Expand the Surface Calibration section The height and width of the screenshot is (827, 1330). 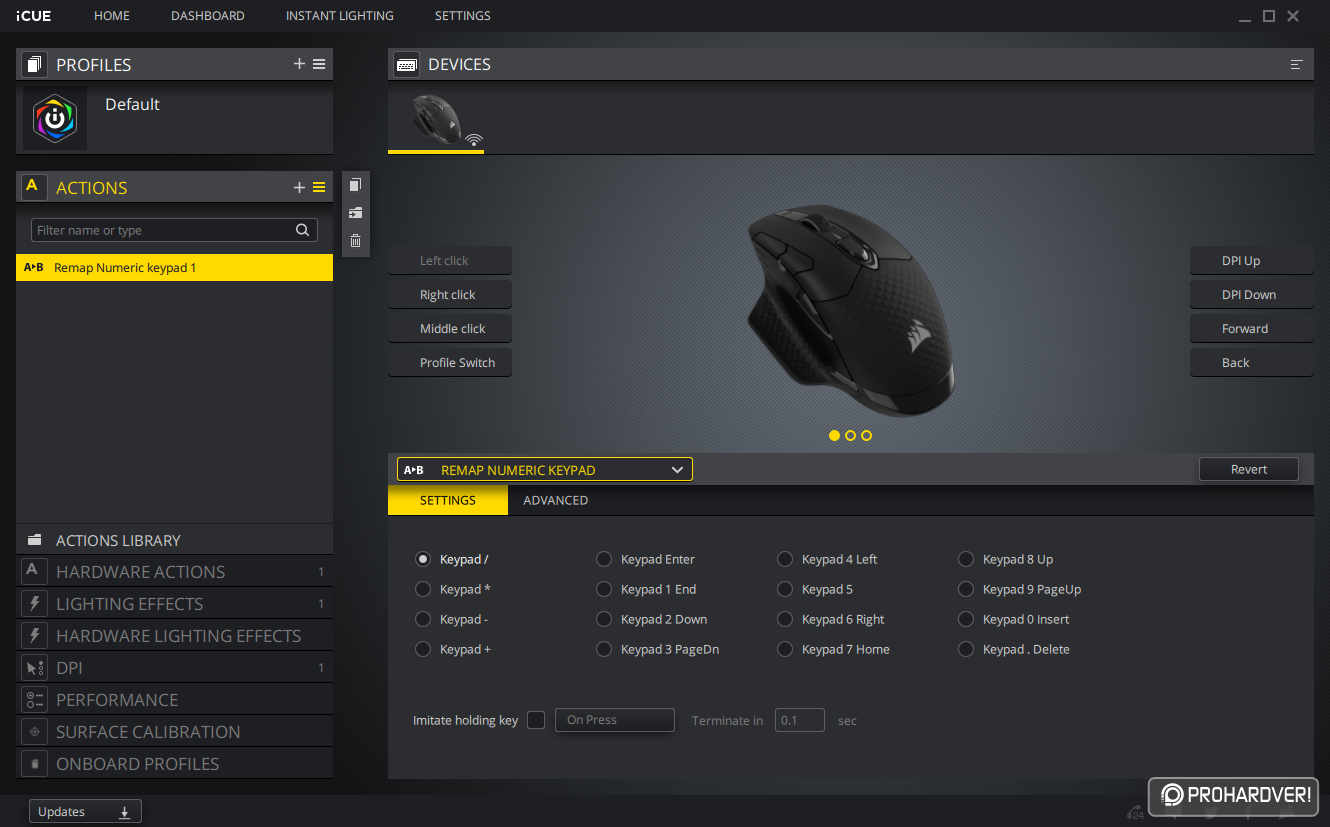coord(174,732)
